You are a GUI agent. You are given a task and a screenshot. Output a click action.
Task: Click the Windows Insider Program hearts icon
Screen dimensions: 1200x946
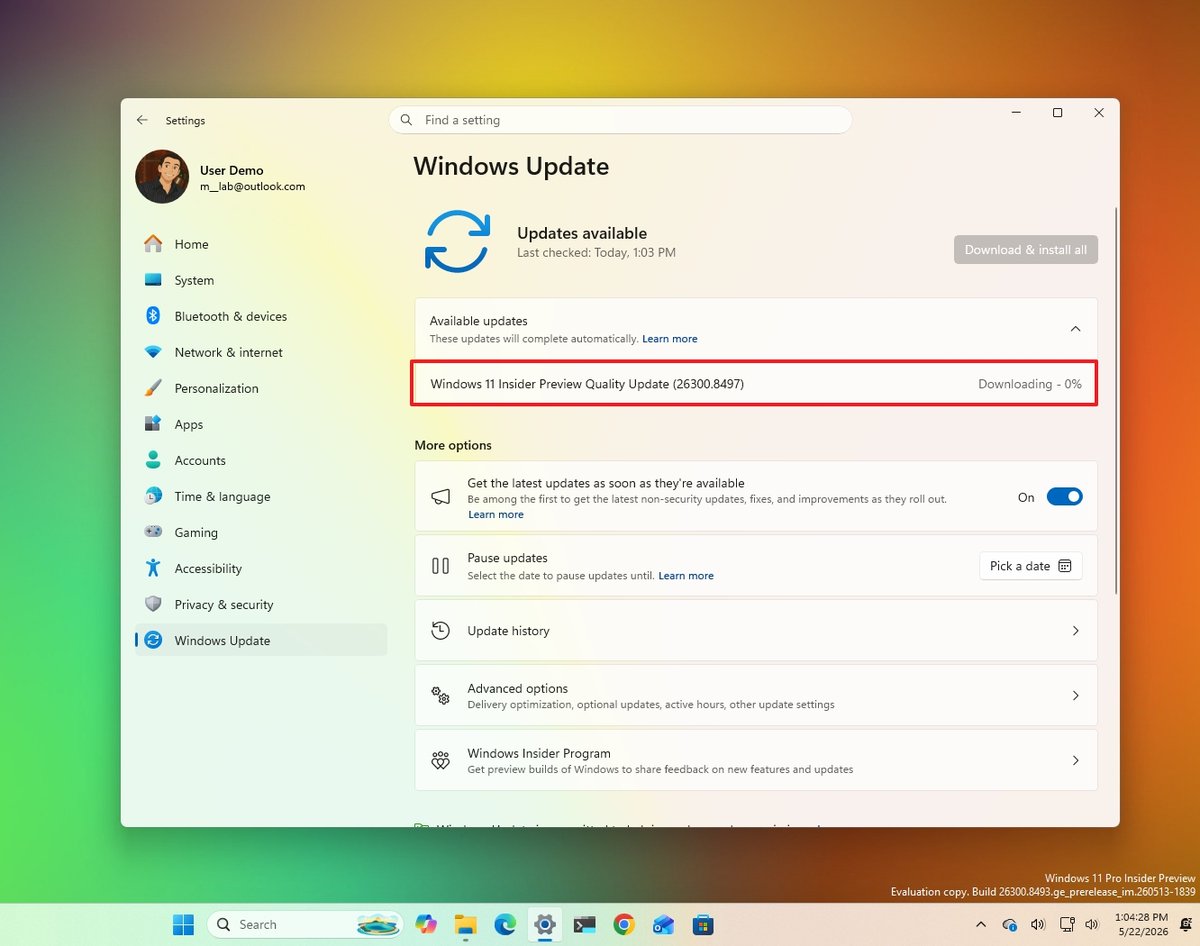tap(440, 760)
